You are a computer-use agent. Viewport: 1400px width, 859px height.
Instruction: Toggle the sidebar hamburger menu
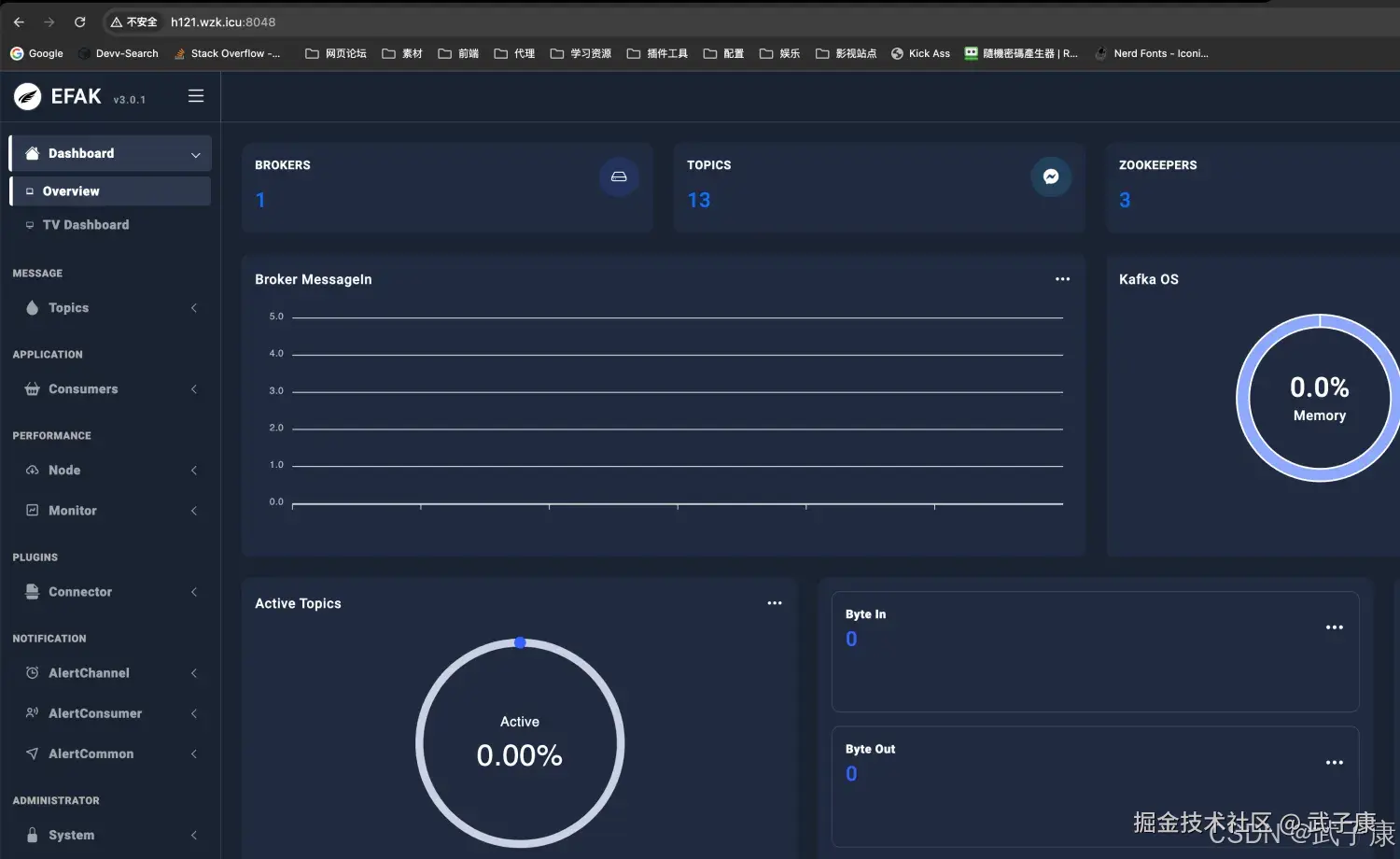tap(196, 96)
